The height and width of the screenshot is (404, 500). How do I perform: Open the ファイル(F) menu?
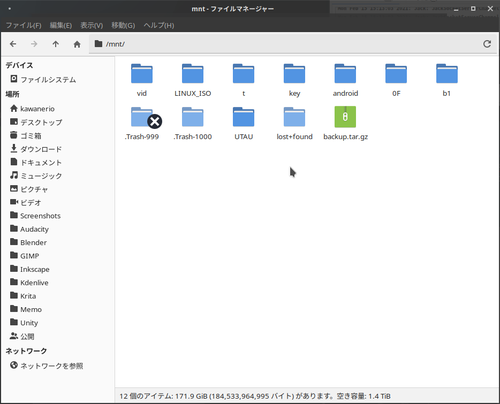pos(23,25)
